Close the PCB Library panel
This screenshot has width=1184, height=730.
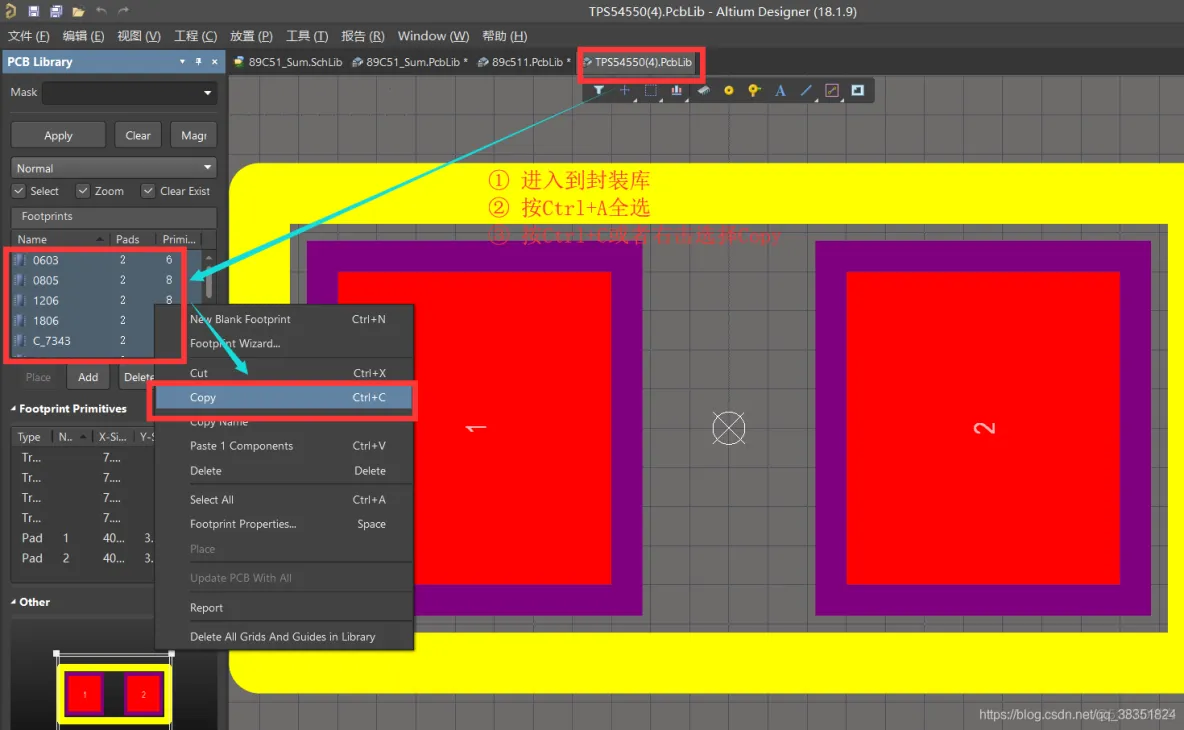point(214,62)
